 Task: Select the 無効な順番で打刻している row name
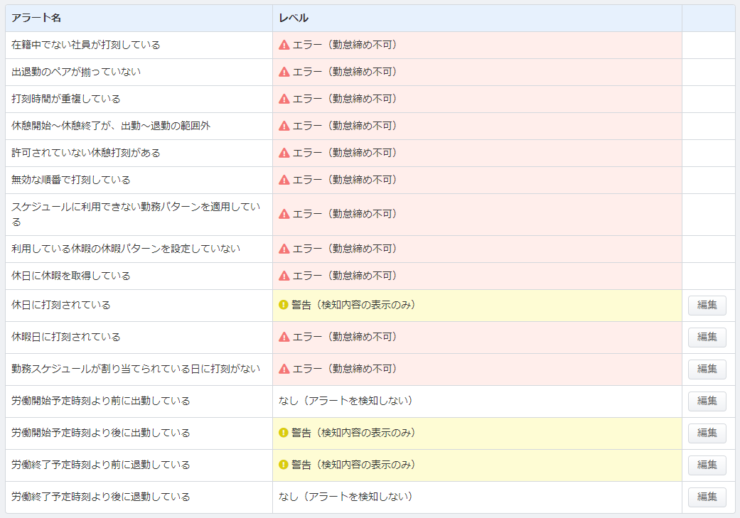[71, 180]
